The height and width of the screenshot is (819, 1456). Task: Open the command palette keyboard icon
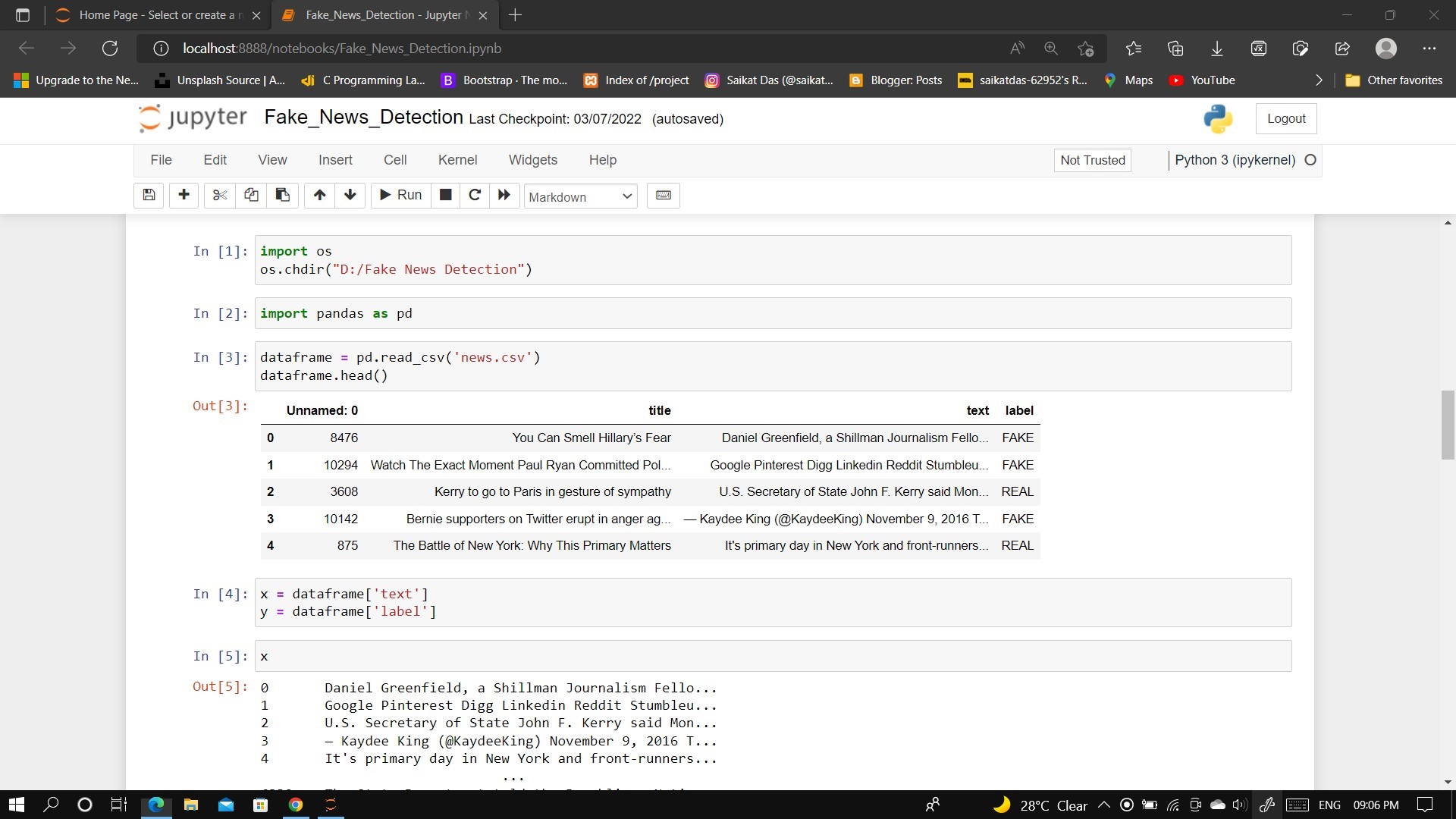coord(663,196)
